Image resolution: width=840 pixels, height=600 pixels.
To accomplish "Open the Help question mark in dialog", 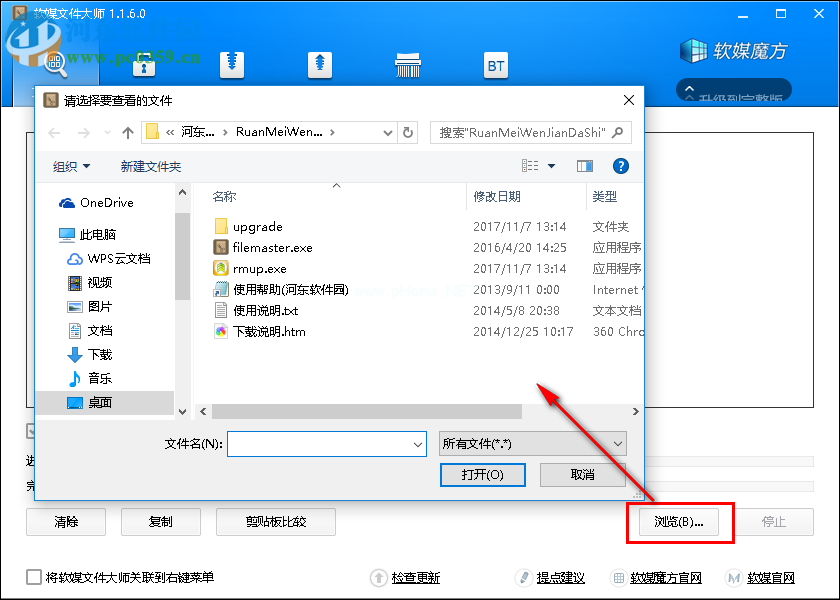I will (621, 166).
